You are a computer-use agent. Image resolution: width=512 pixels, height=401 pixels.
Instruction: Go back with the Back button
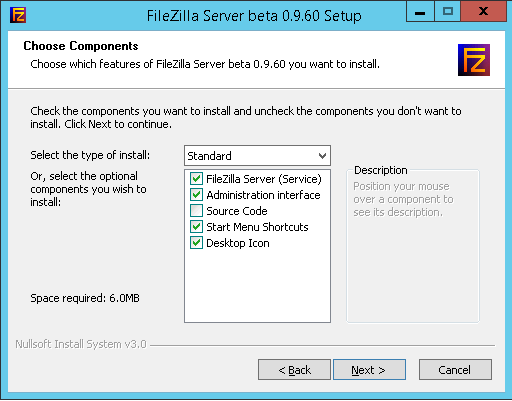point(294,370)
